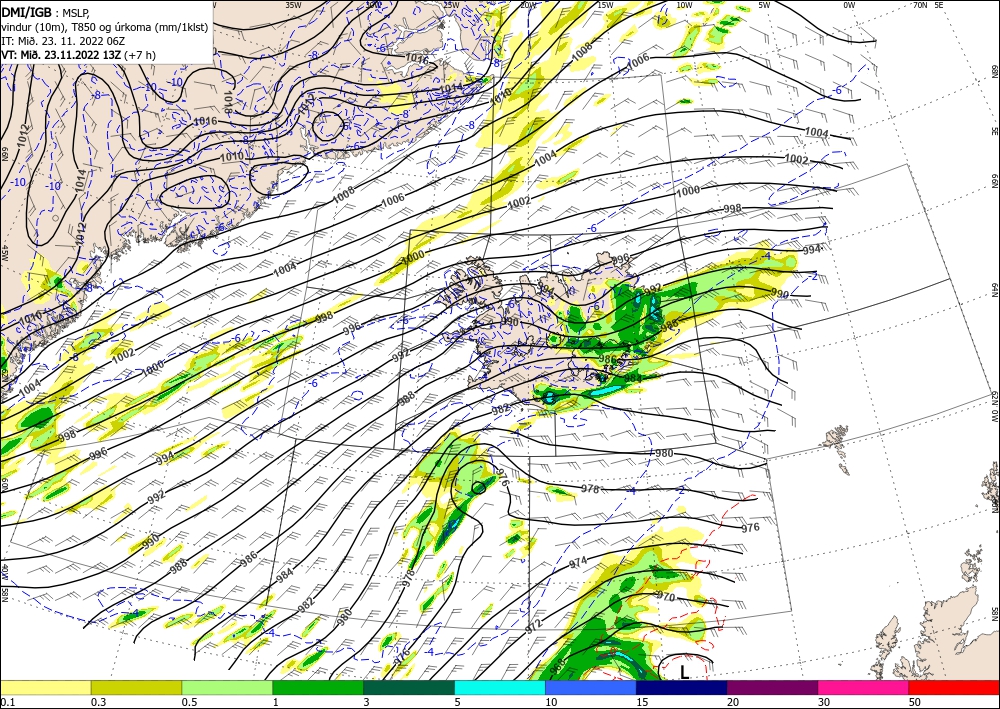The width and height of the screenshot is (1000, 709).
Task: Click the "vindur (10m), T850 og úrkoma" header line
Action: [105, 26]
